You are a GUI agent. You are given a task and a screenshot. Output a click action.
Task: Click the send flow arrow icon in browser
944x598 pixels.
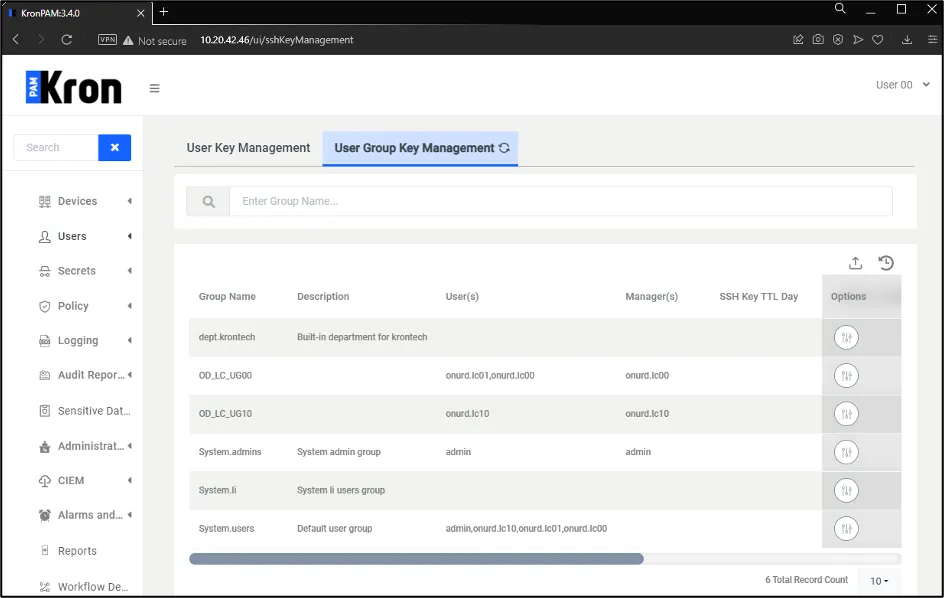858,40
